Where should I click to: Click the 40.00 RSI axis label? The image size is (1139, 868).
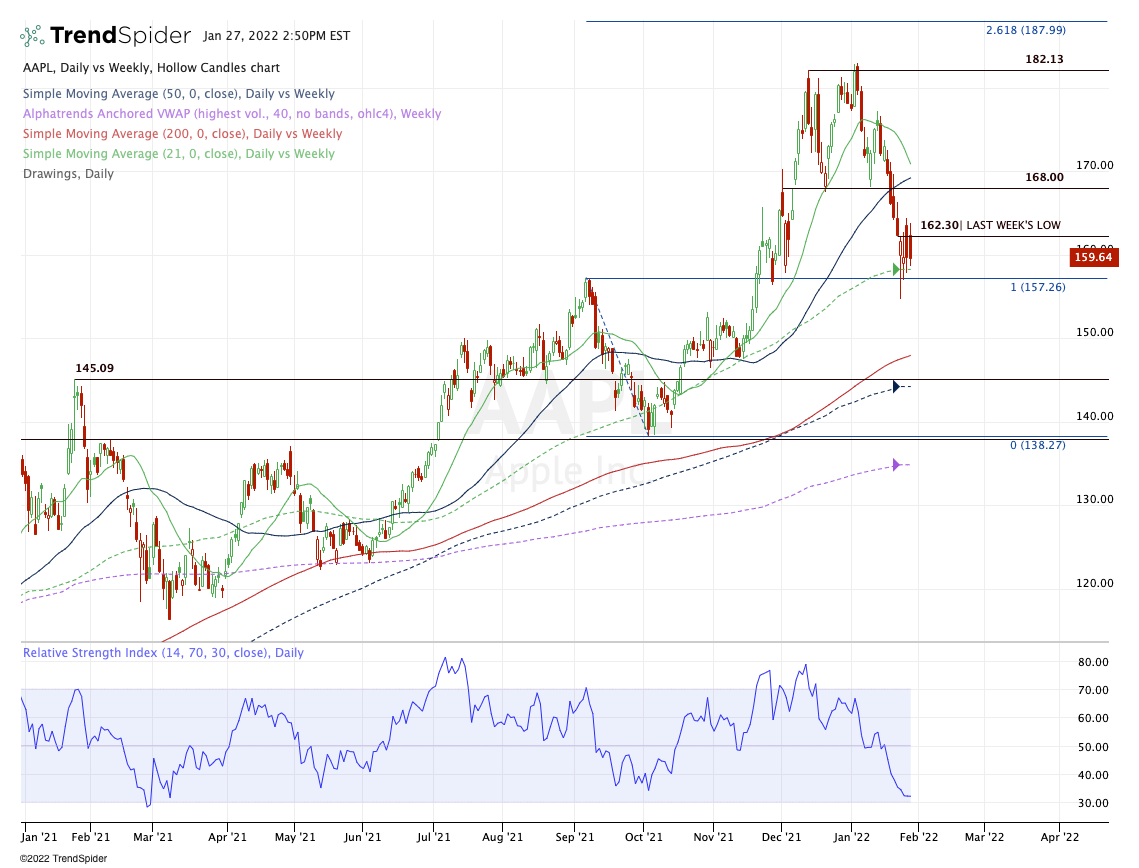pyautogui.click(x=1093, y=775)
